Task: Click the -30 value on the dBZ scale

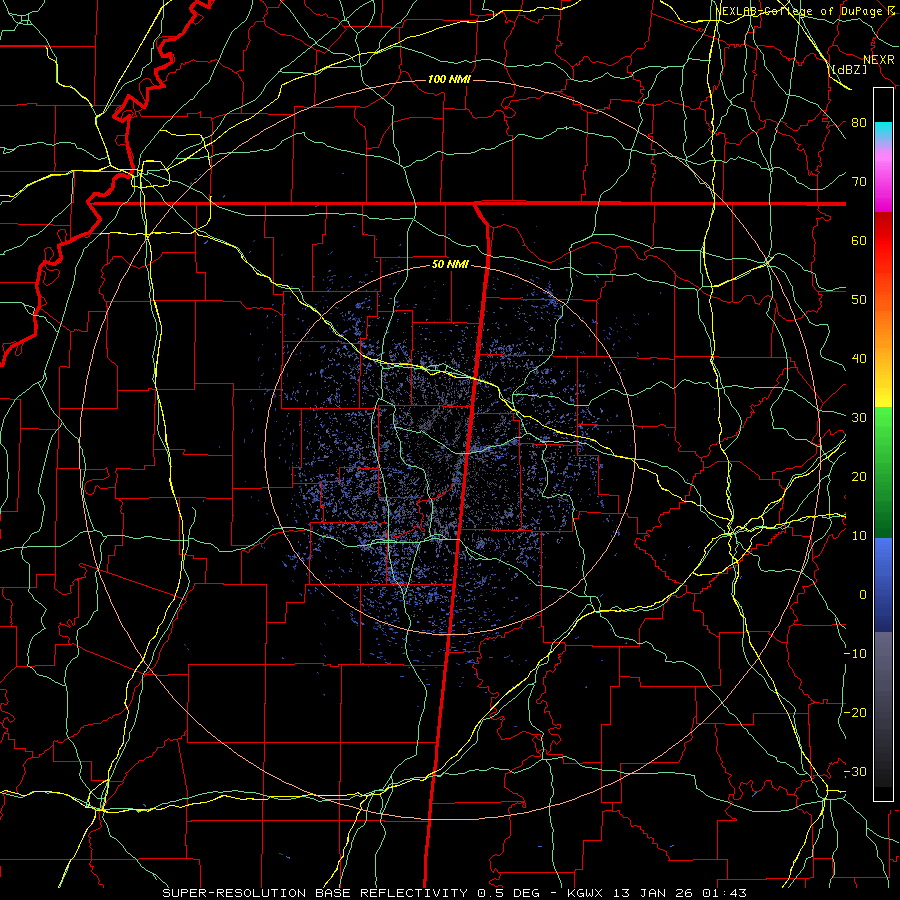Action: click(855, 772)
